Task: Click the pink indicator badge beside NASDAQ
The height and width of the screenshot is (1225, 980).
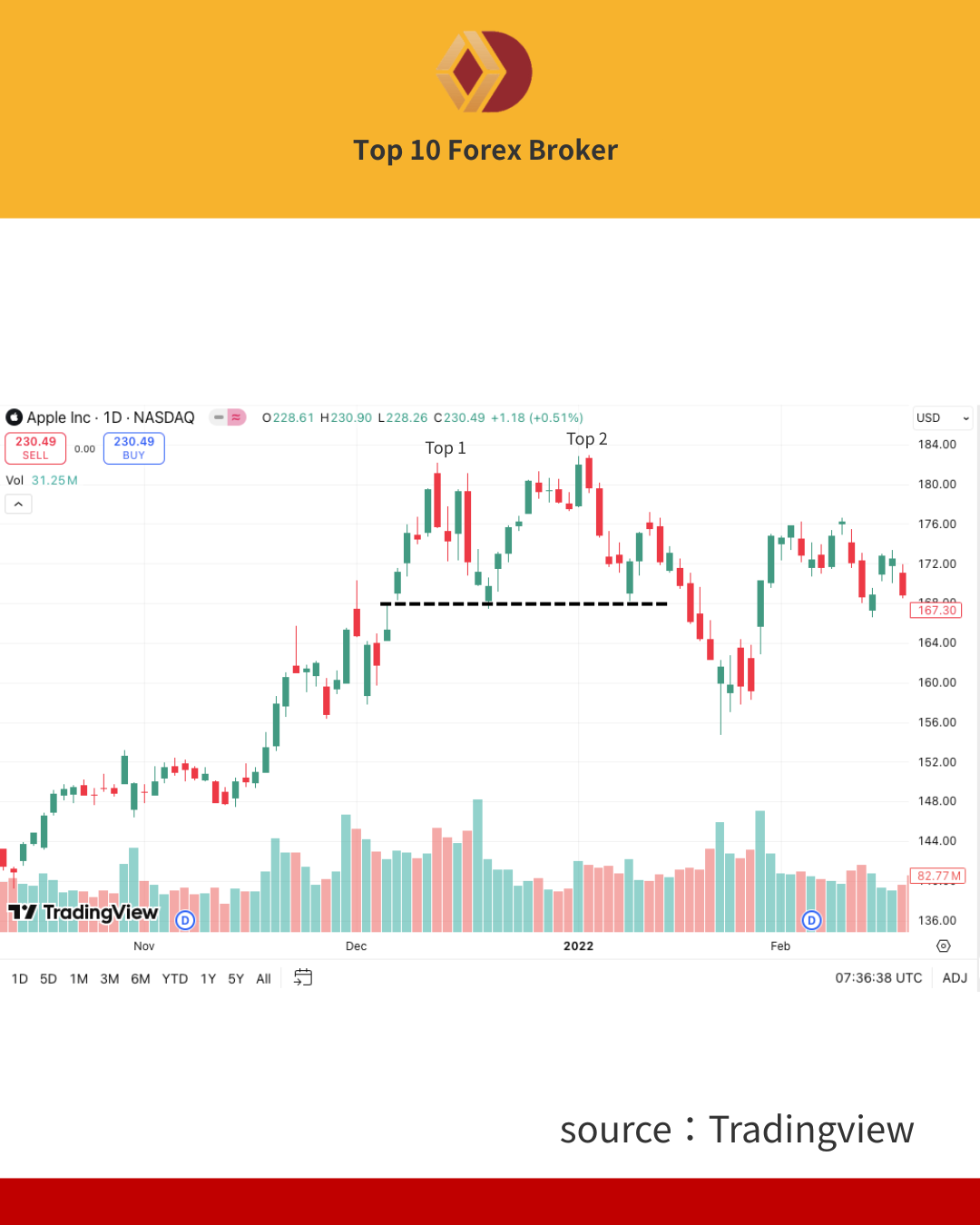Action: tap(236, 417)
